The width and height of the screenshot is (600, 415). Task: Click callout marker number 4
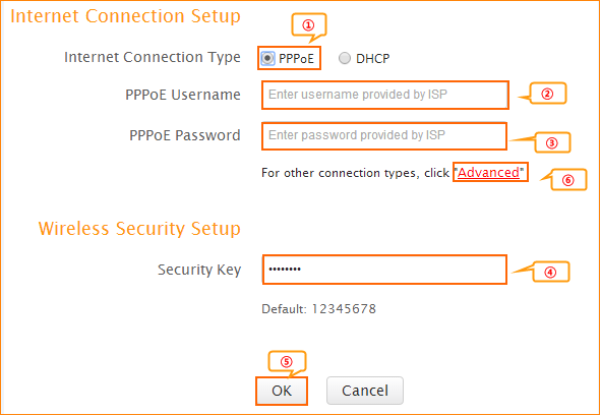[550, 271]
